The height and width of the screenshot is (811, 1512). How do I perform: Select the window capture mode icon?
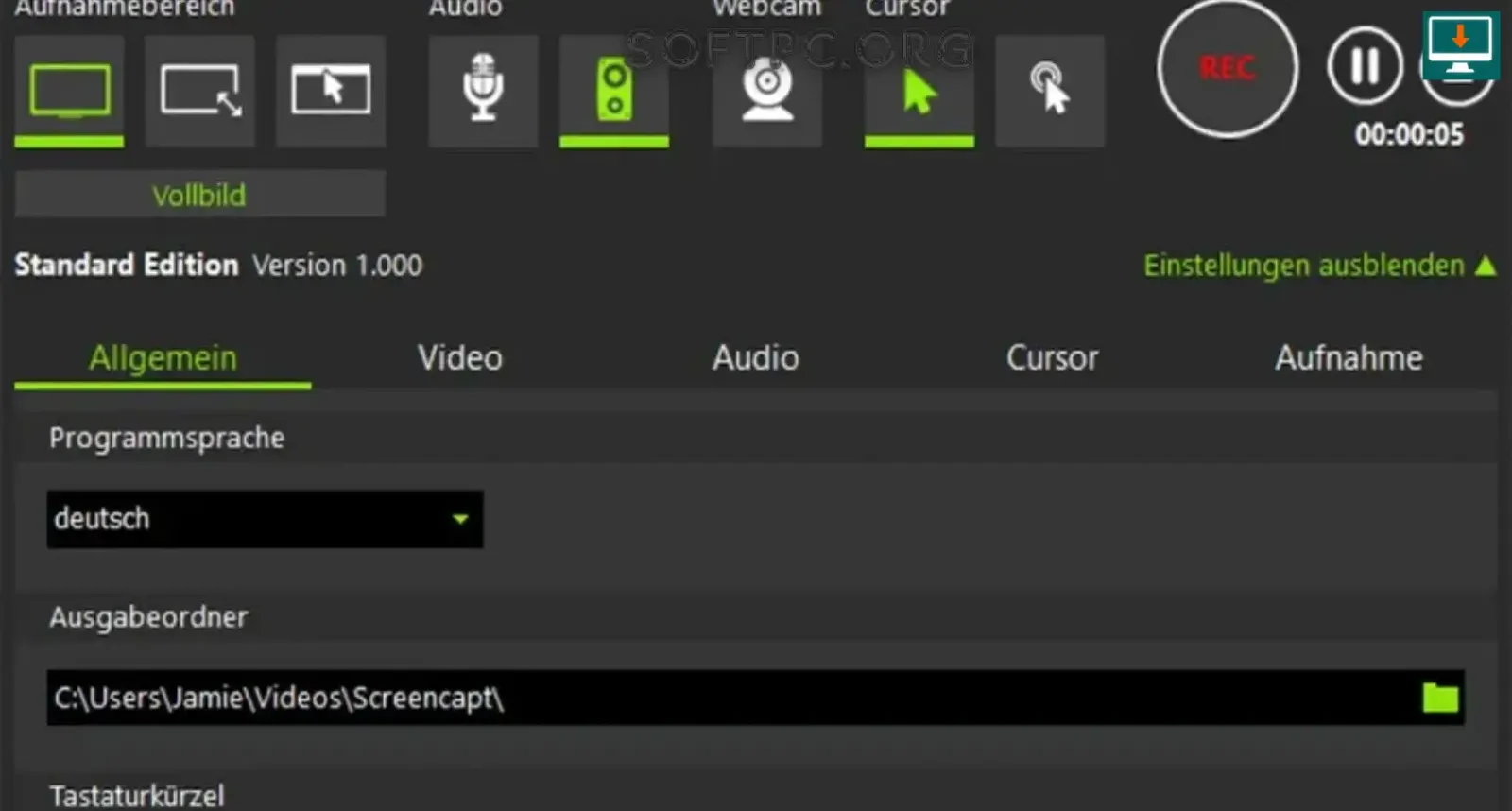(x=331, y=92)
